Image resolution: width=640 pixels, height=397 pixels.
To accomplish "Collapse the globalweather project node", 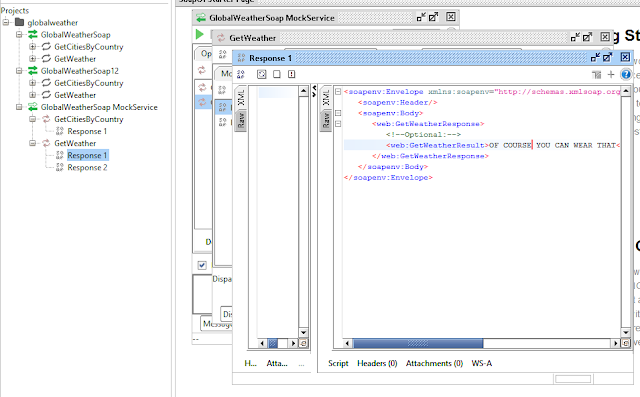I will tap(6, 22).
